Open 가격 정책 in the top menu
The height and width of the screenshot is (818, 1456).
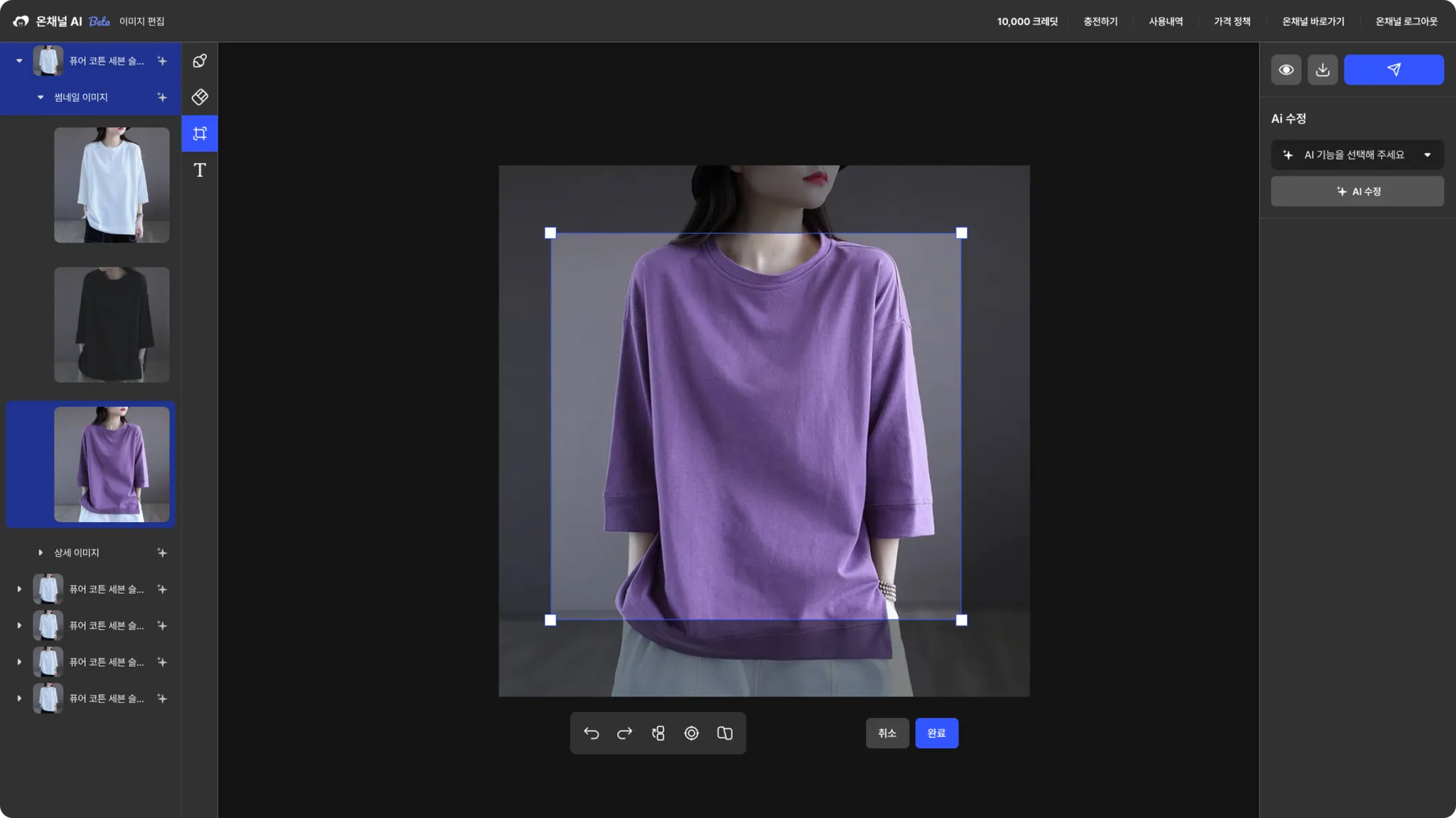pyautogui.click(x=1232, y=21)
